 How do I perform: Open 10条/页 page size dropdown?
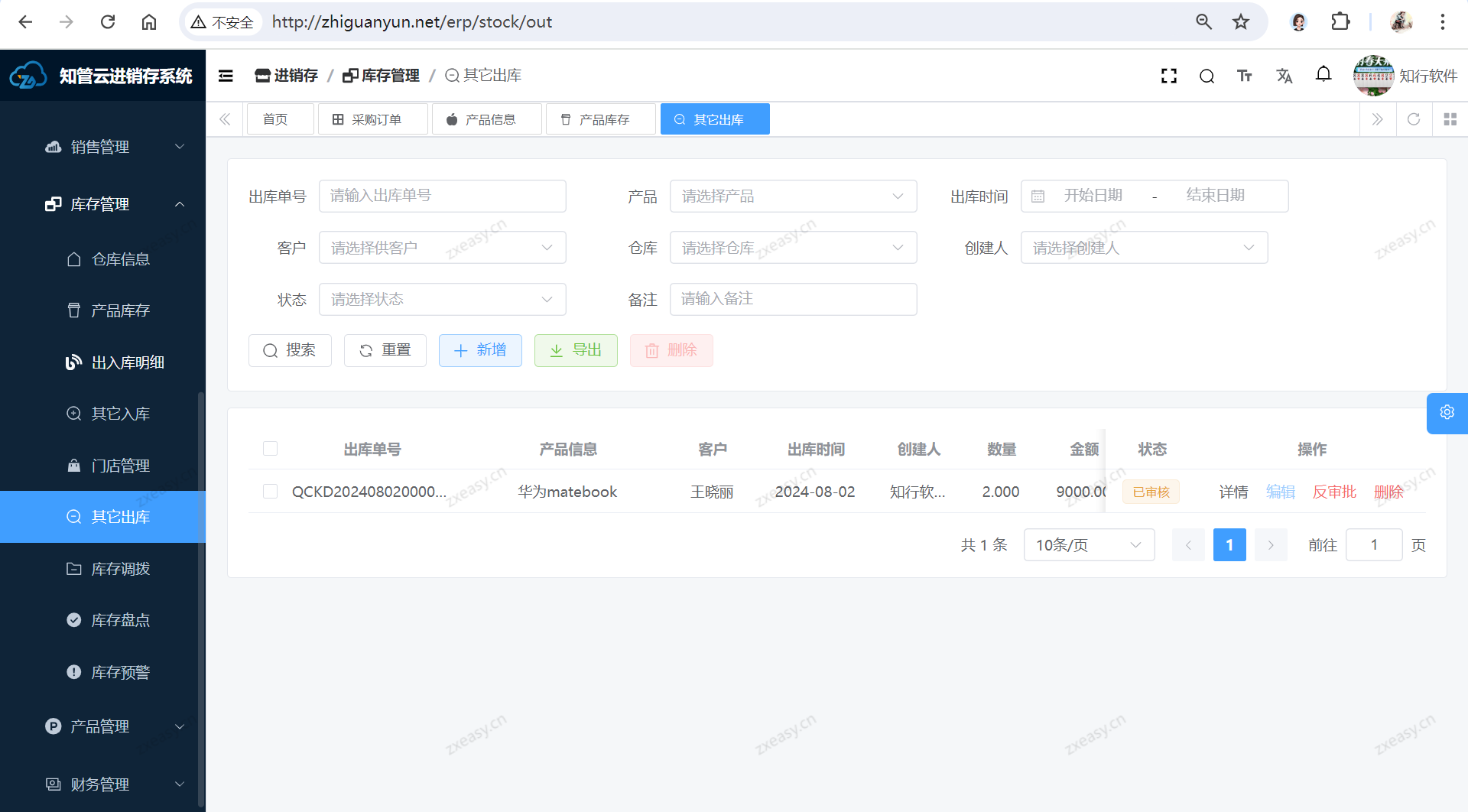coord(1089,545)
